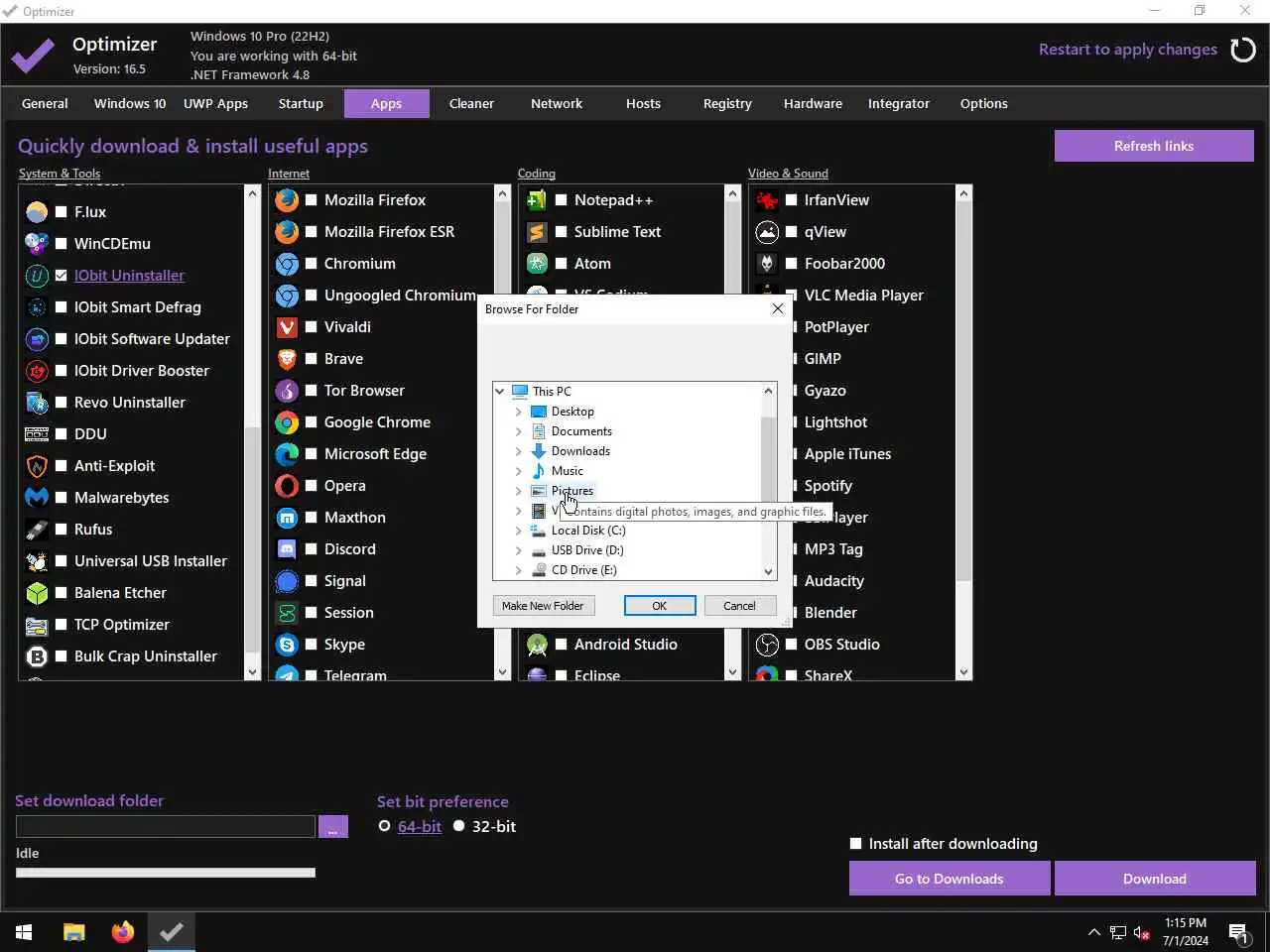The height and width of the screenshot is (952, 1270).
Task: Click the Microsoft Edge icon
Action: tap(287, 454)
